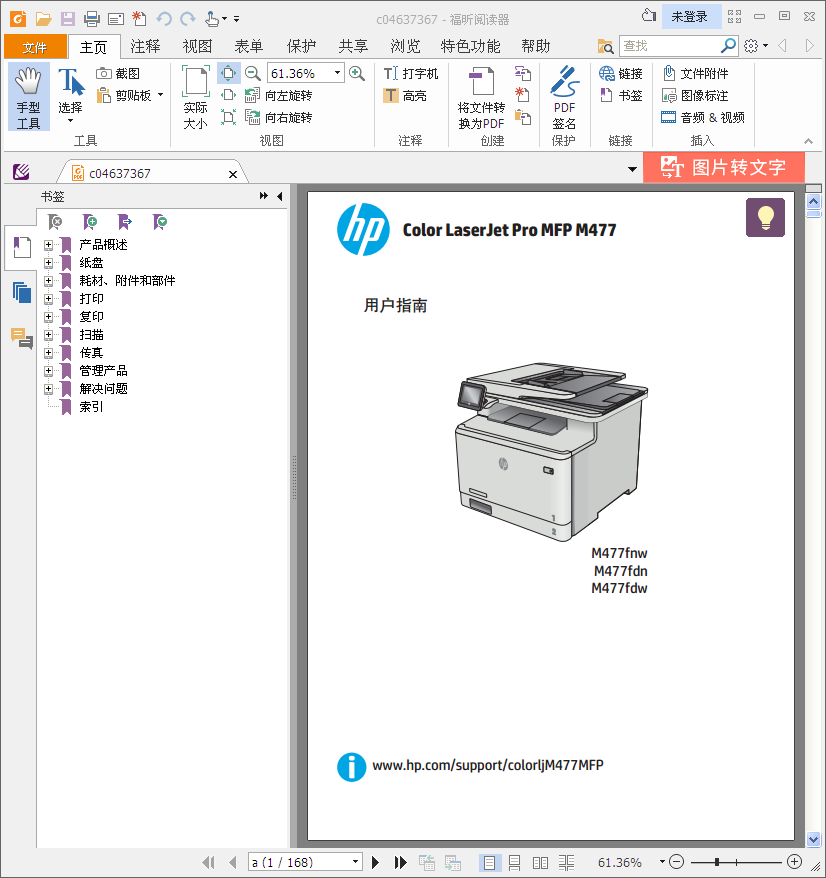The width and height of the screenshot is (826, 878).
Task: Choose the Select text tool (选择)
Action: click(71, 96)
